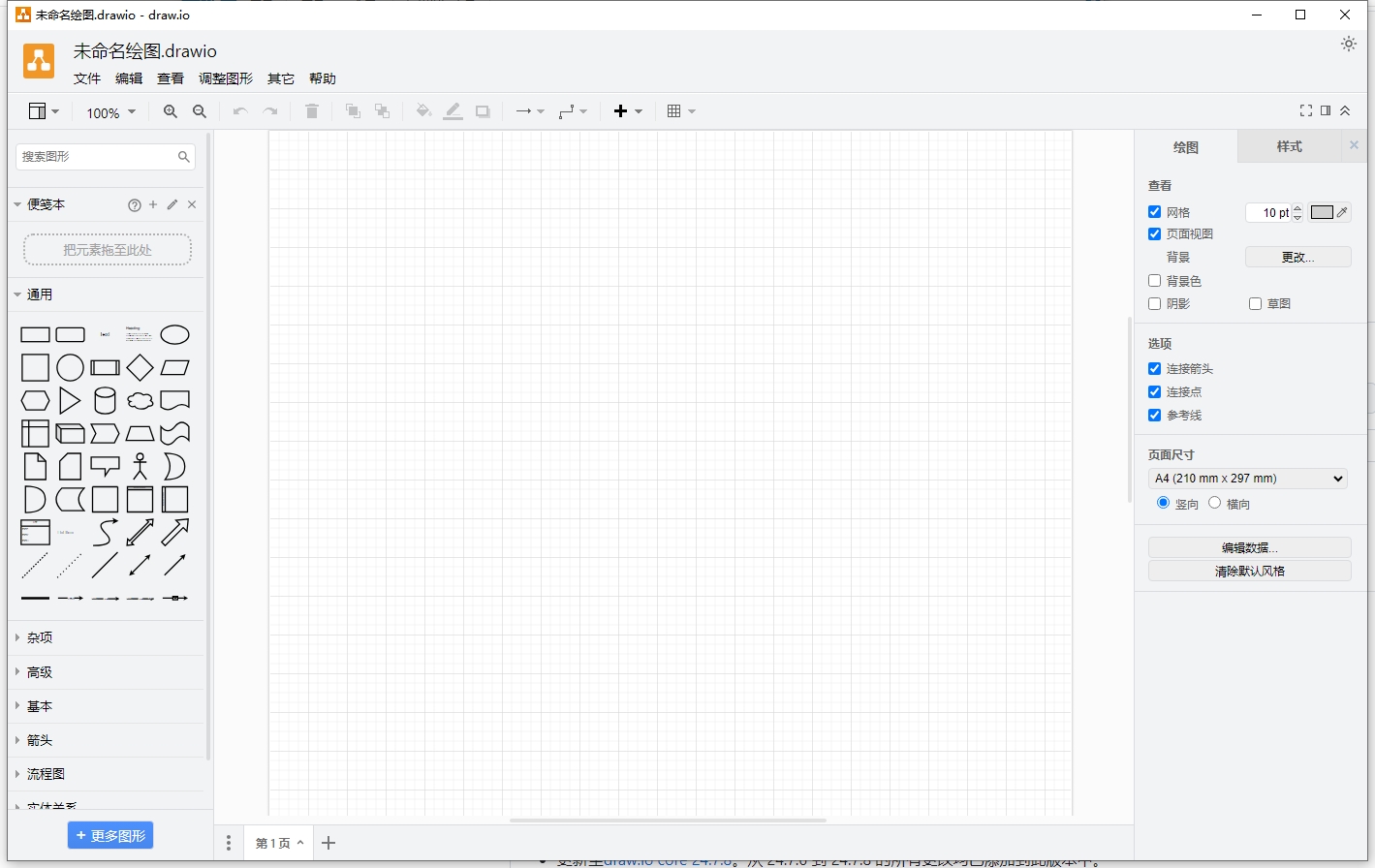
Task: Click the zoom in magnifier icon
Action: 171,111
